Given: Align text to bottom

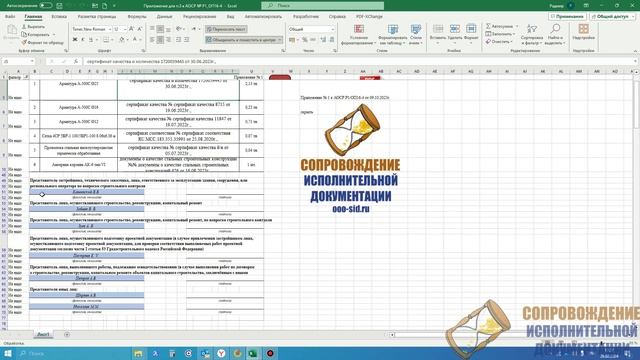Looking at the screenshot, I should pyautogui.click(x=169, y=29).
